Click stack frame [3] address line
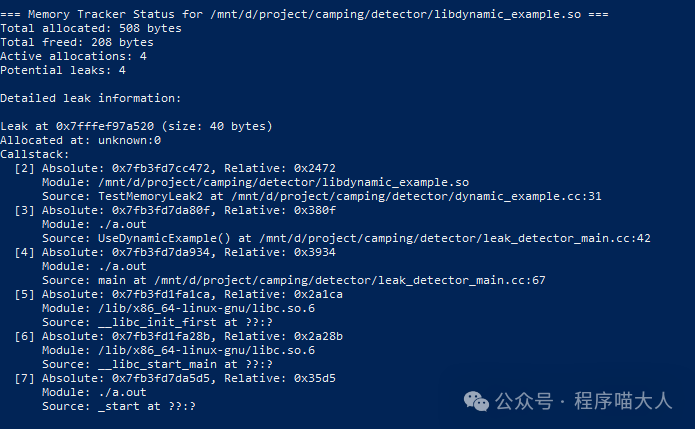The height and width of the screenshot is (429, 695). [190, 211]
